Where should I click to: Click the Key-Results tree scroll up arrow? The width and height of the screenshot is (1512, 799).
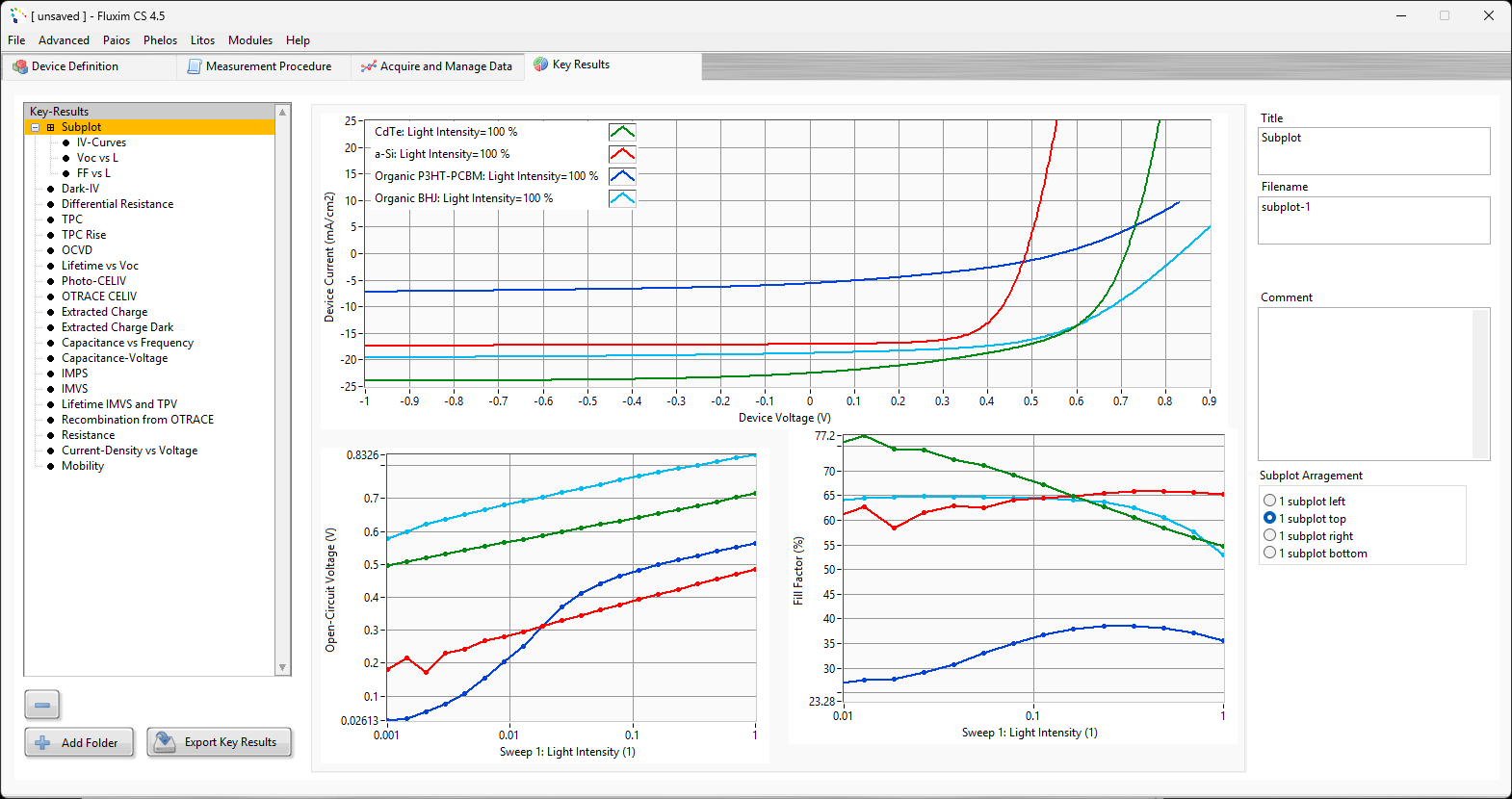(283, 112)
